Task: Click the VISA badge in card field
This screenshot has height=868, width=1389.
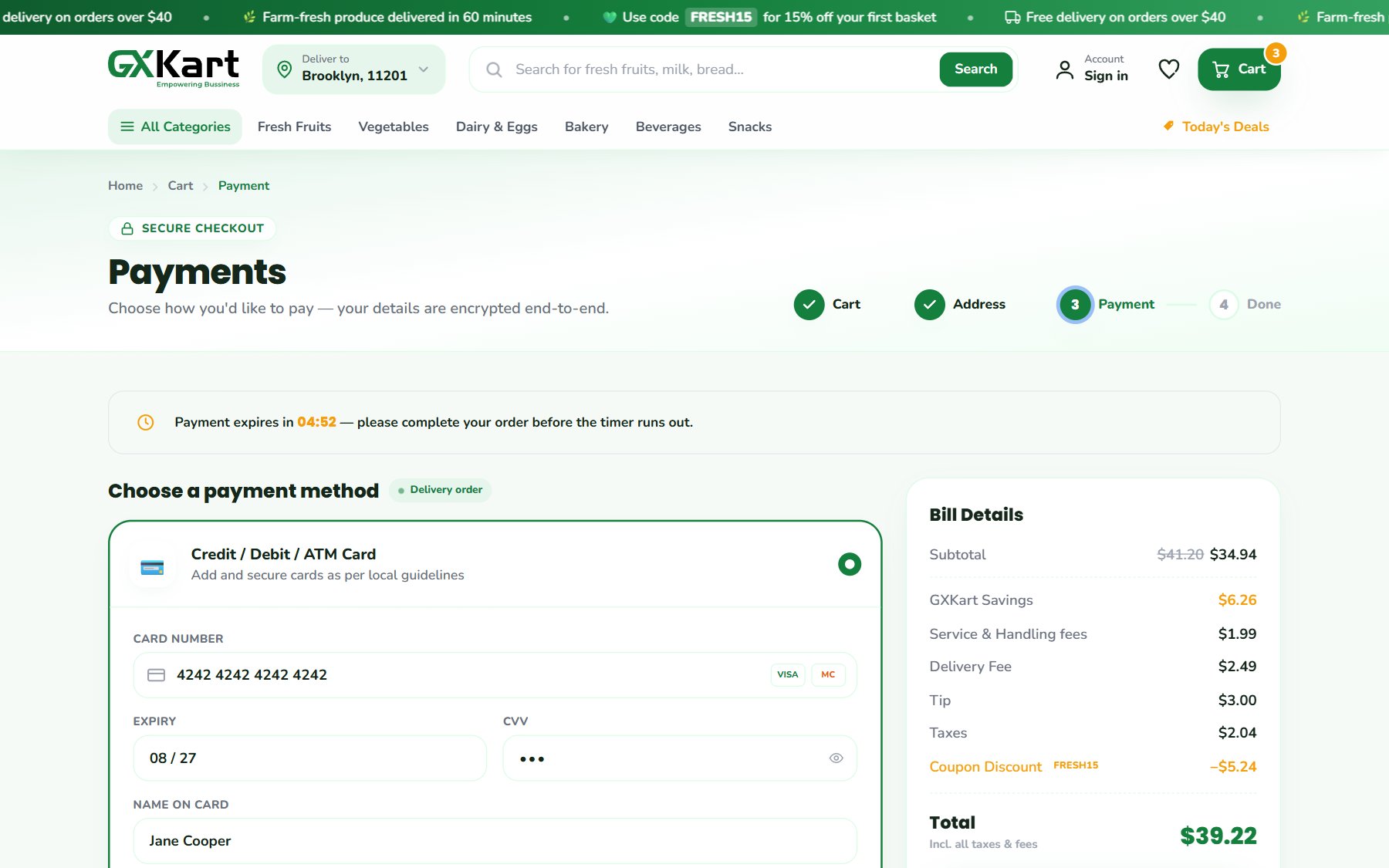Action: (788, 674)
